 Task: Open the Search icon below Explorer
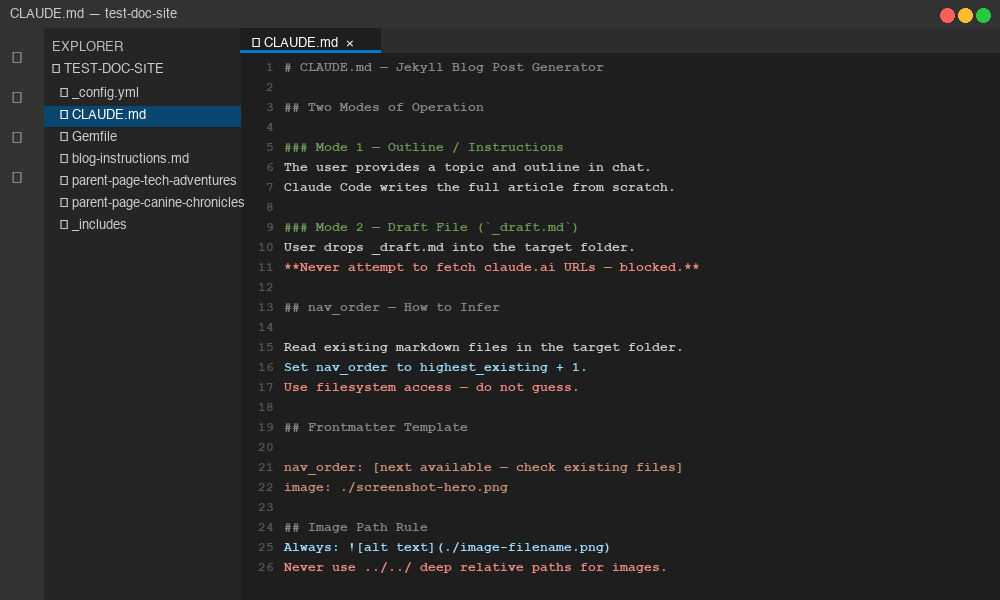pos(16,98)
